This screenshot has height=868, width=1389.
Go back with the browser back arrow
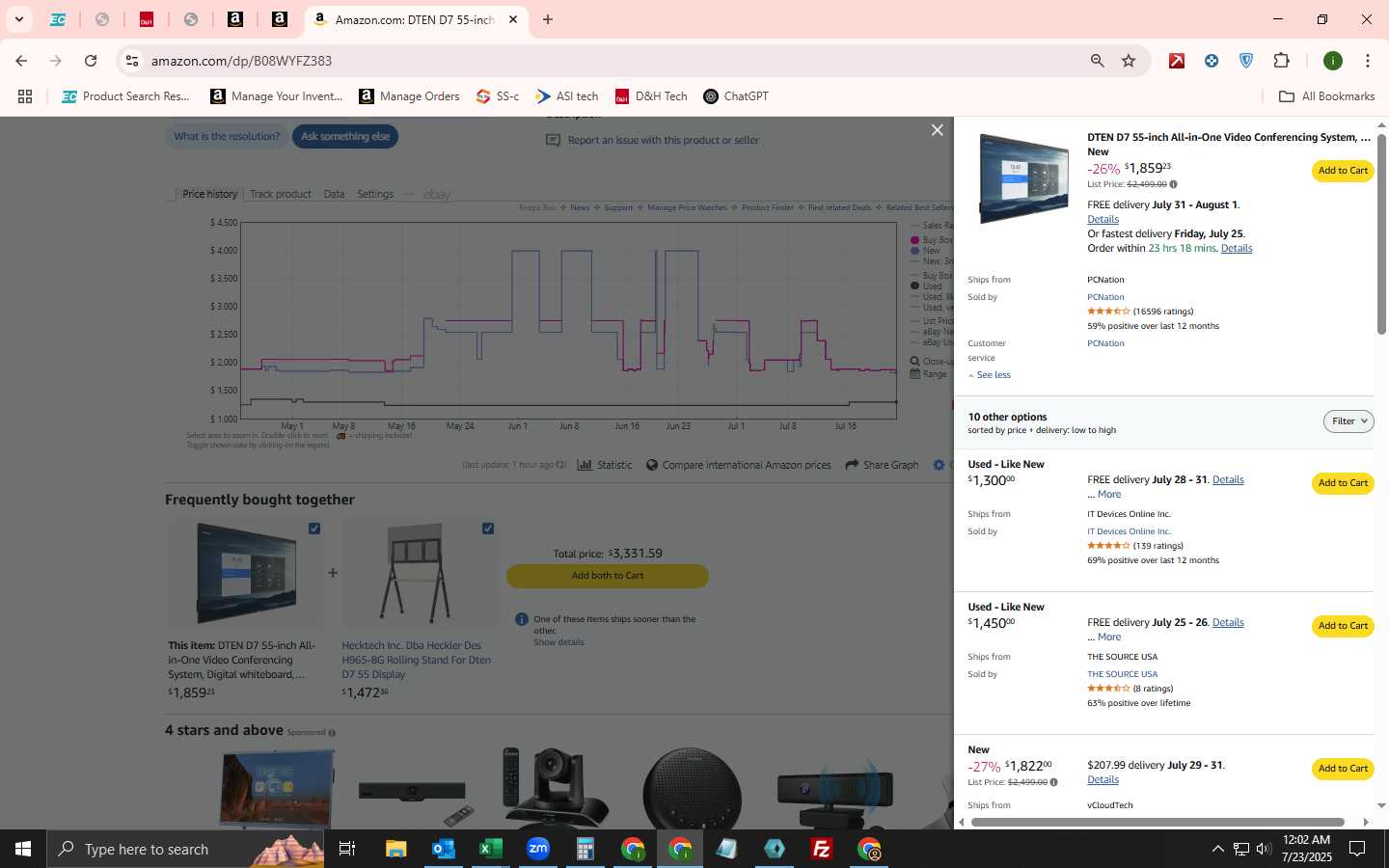coord(21,61)
